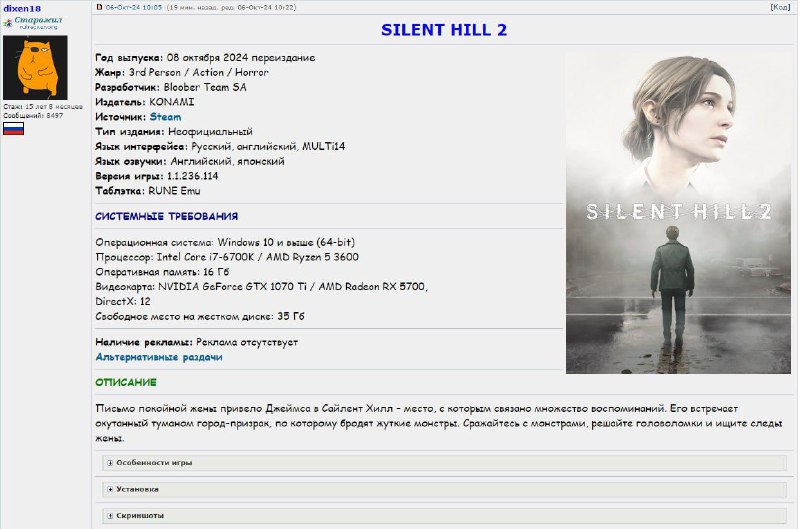800x529 pixels.
Task: Click the genre text '3rd Person / Action / Horror'
Action: (199, 72)
